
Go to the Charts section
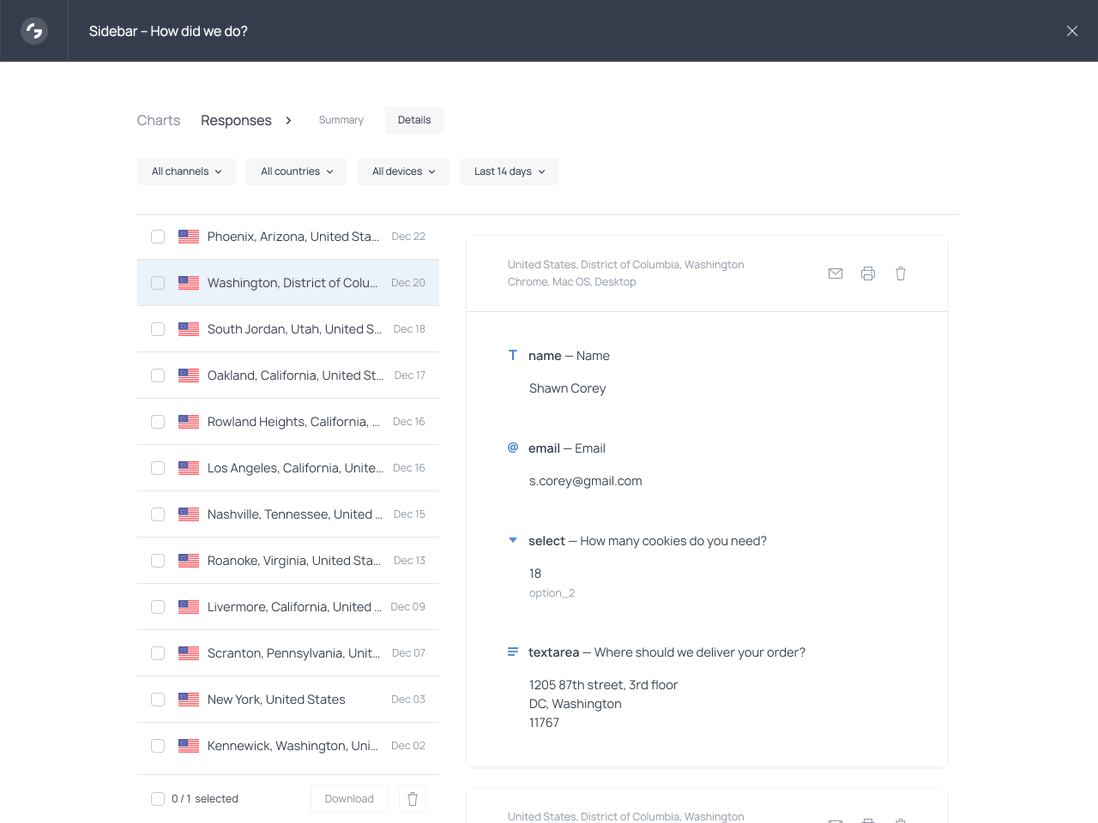coord(158,120)
